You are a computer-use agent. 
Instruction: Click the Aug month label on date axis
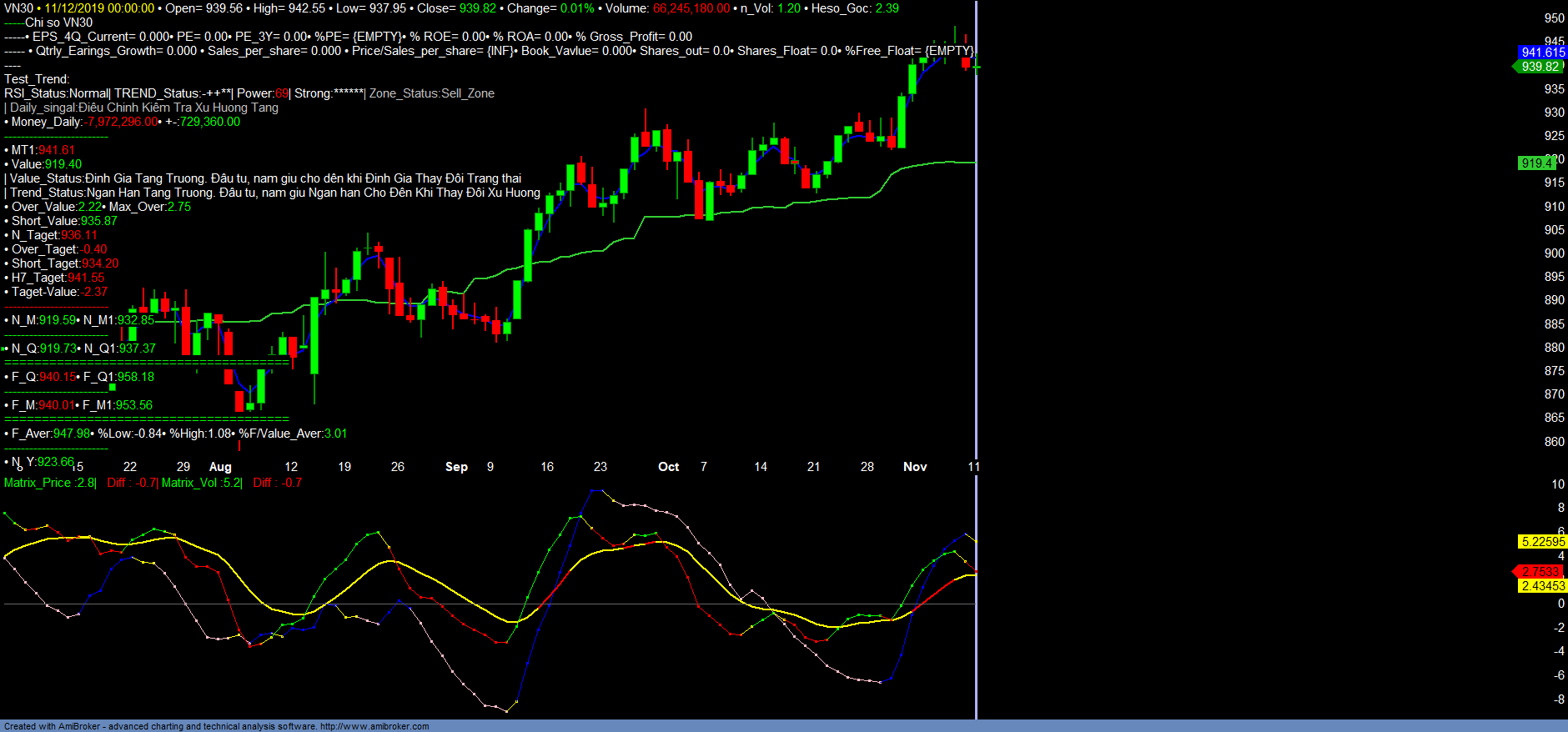(x=220, y=467)
